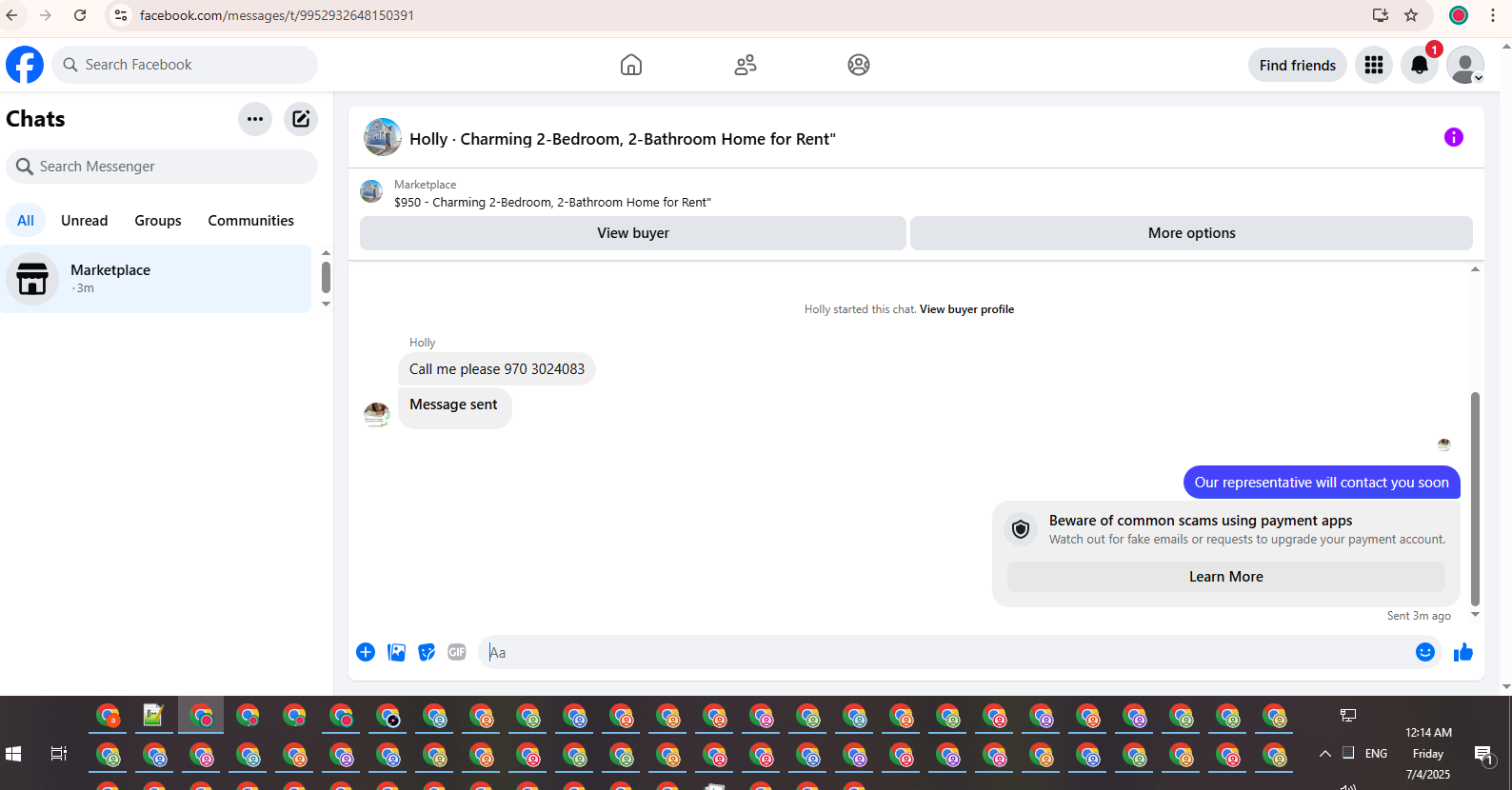Select the All chats filter
Screen dimensions: 1512x790
point(26,220)
